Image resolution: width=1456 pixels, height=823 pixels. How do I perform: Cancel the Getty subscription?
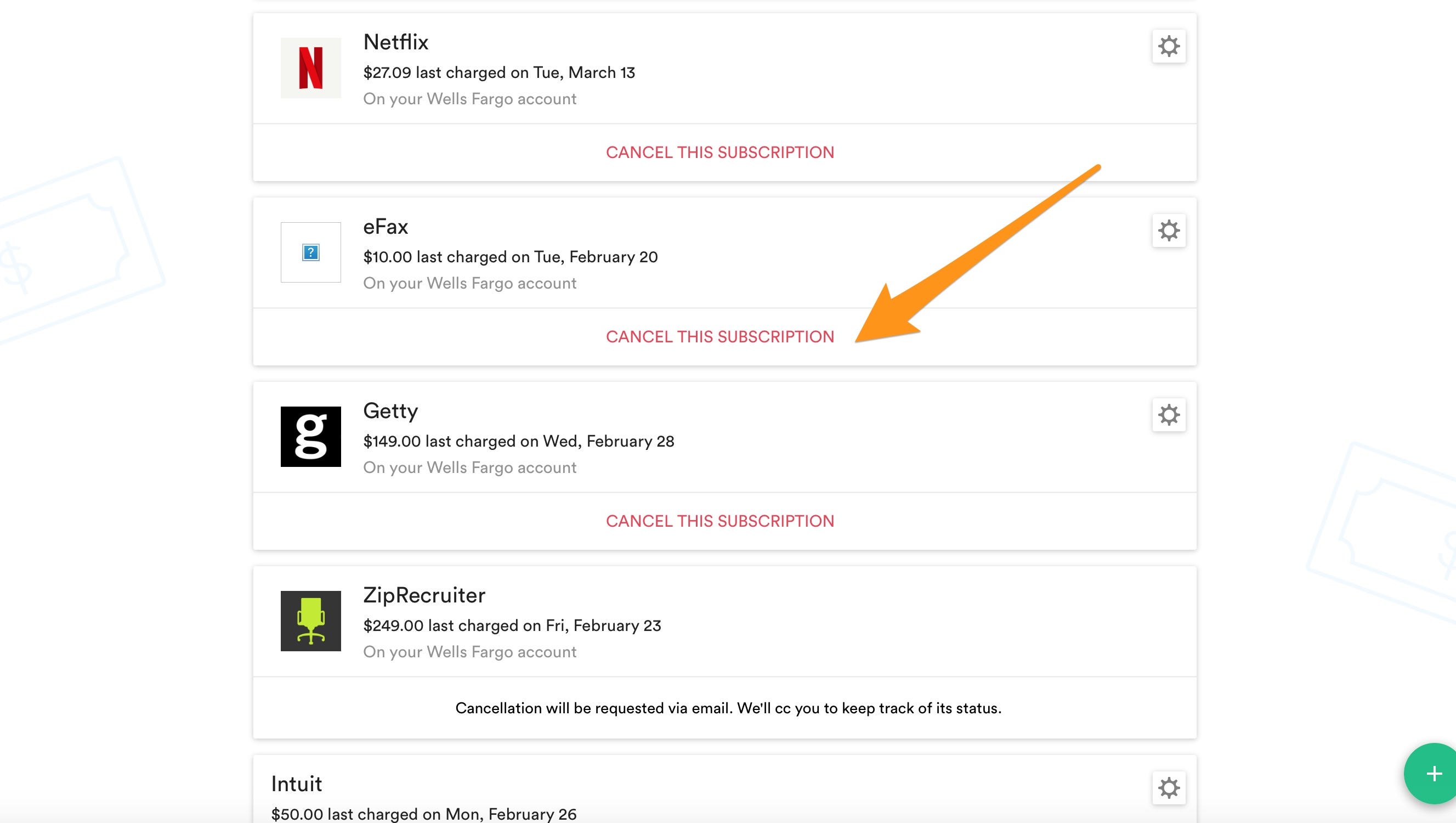point(720,521)
